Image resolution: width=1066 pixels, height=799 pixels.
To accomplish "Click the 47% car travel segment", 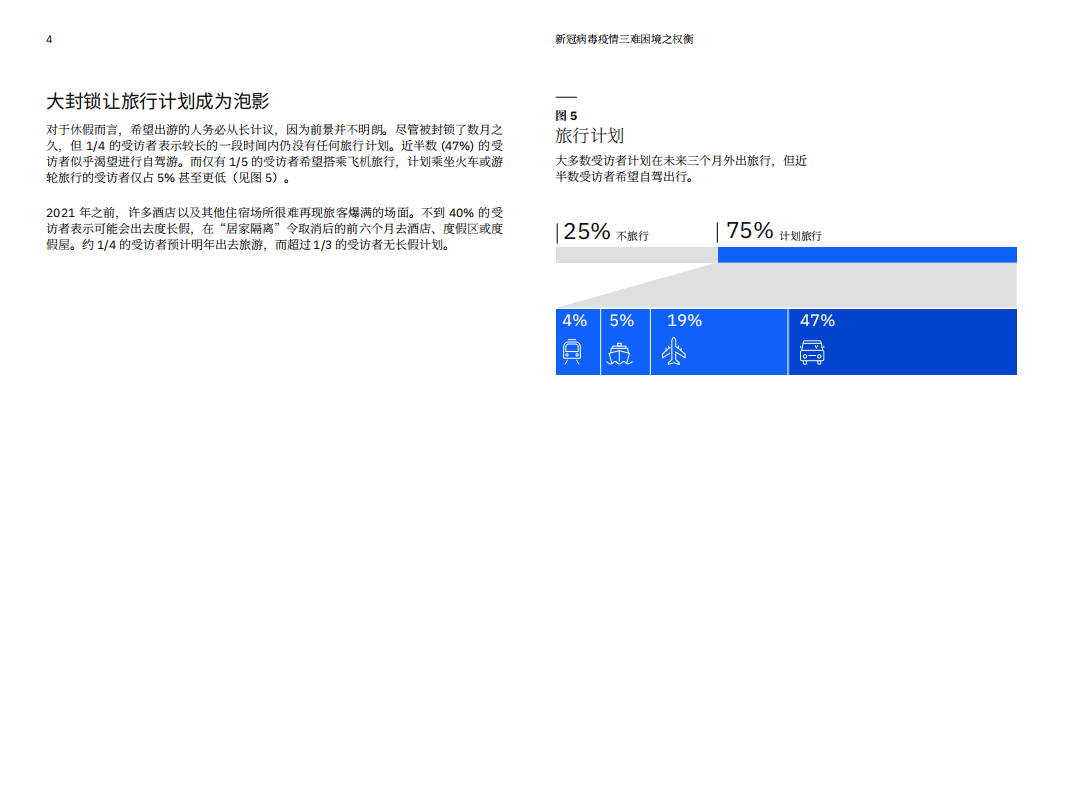I will click(x=900, y=341).
